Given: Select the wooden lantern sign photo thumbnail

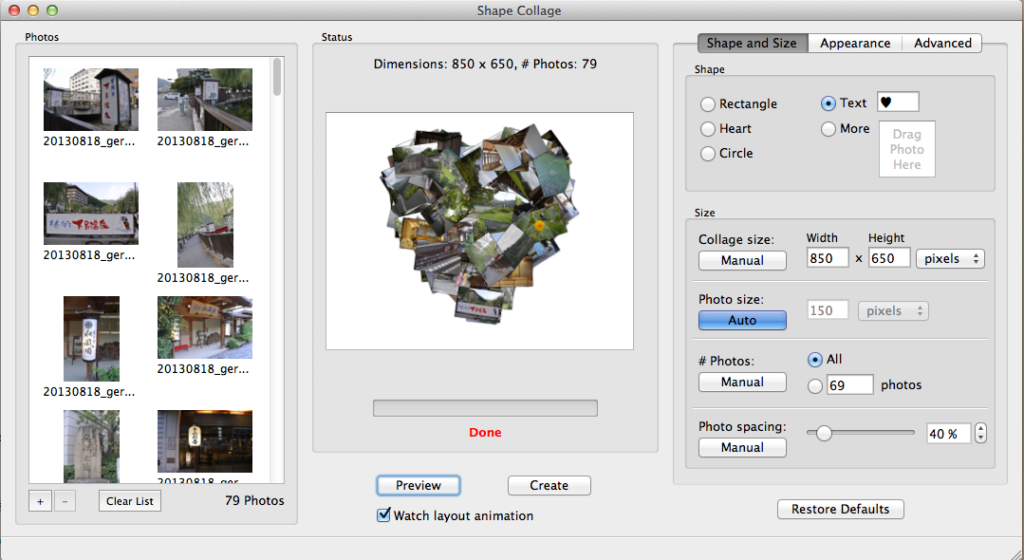Looking at the screenshot, I should [91, 339].
